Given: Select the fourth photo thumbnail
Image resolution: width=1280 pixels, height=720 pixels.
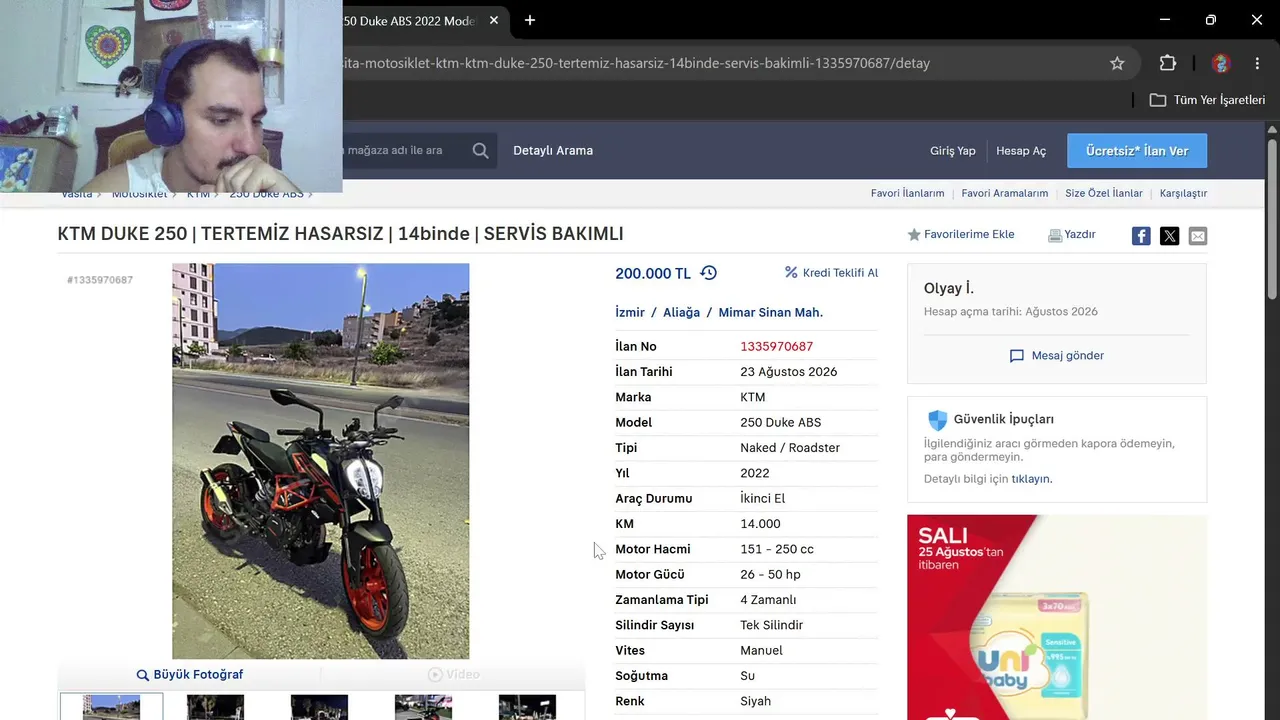Looking at the screenshot, I should click(x=423, y=707).
